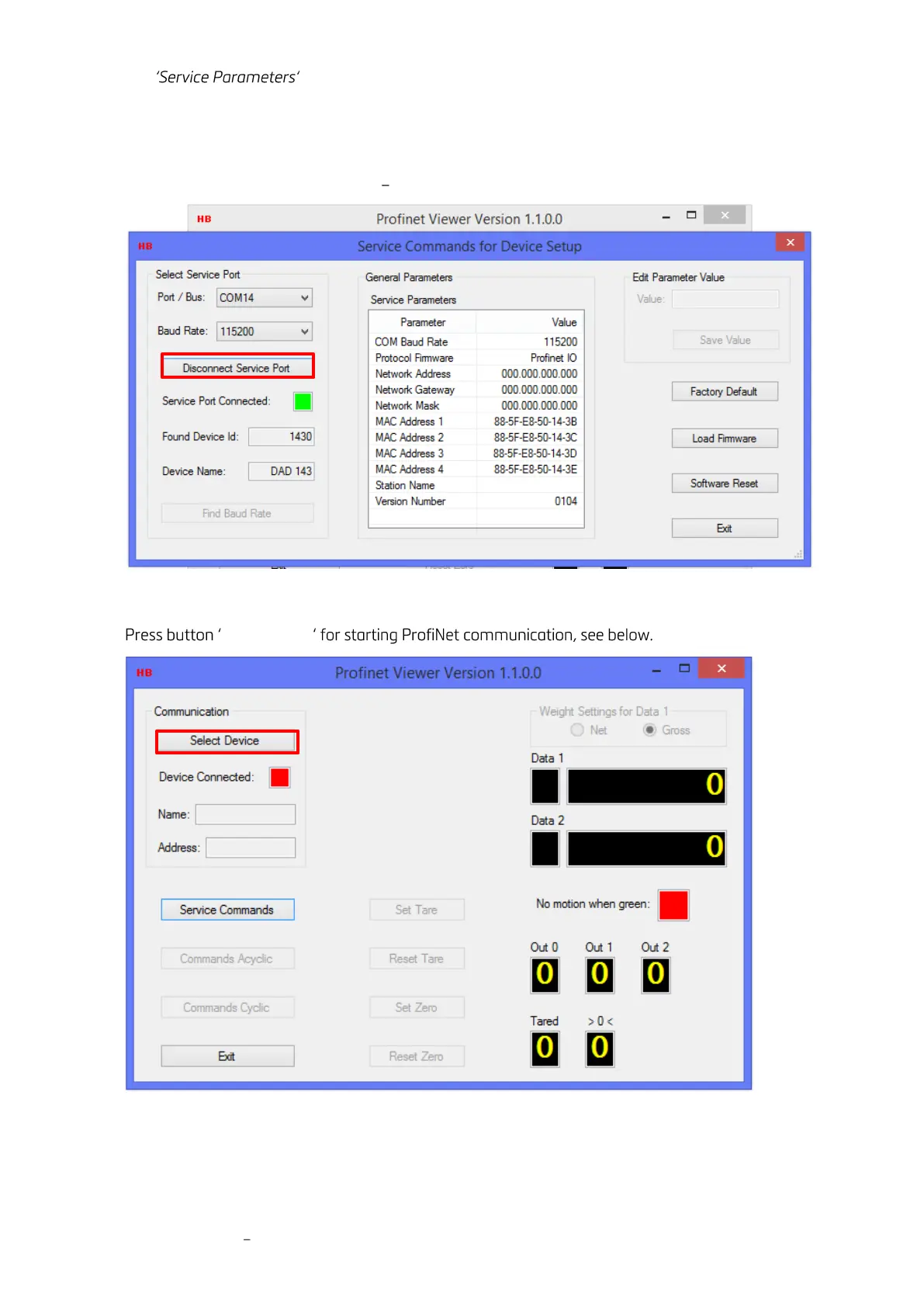This screenshot has width=924, height=1307.
Task: Click the Out 0 status indicator
Action: (x=545, y=975)
